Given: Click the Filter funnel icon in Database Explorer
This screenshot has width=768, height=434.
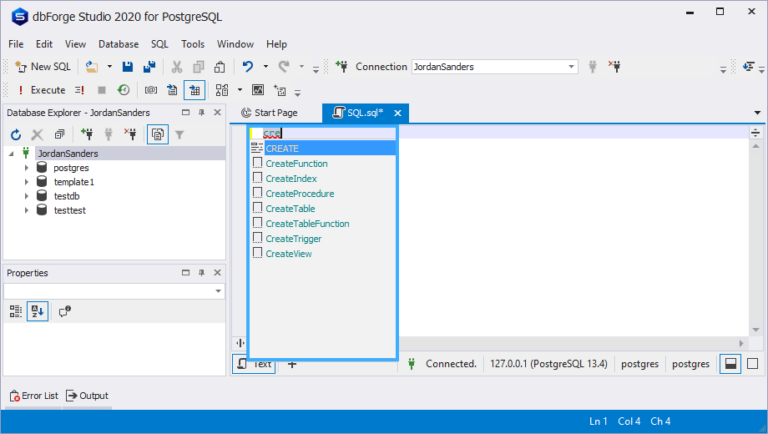Looking at the screenshot, I should (180, 134).
